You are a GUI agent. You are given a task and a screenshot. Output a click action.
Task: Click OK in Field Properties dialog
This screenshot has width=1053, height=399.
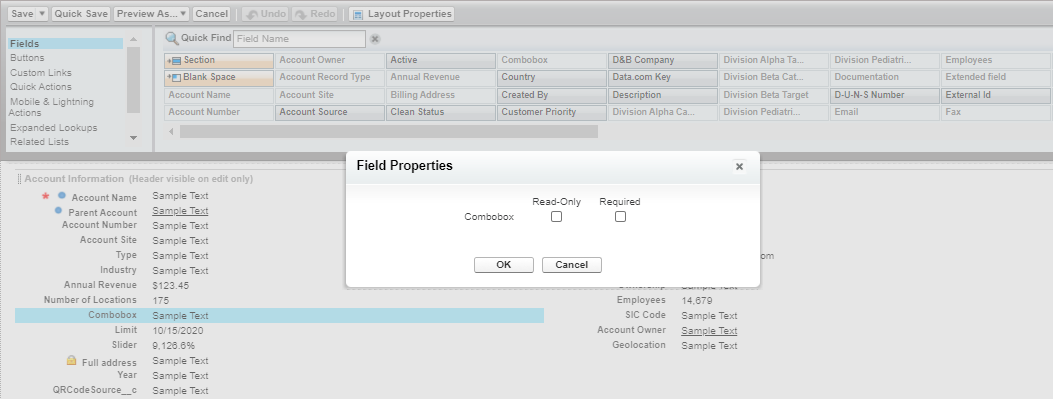point(504,265)
